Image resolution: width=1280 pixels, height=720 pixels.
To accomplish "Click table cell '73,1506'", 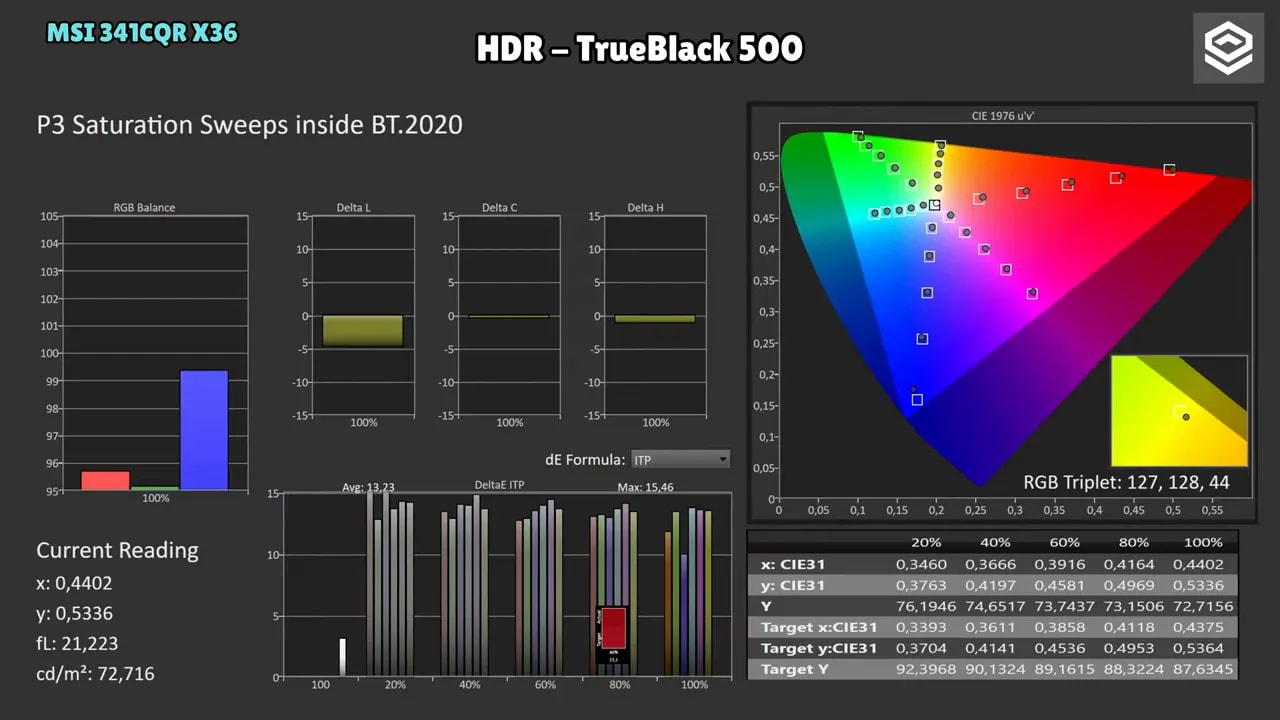I will pos(1134,606).
